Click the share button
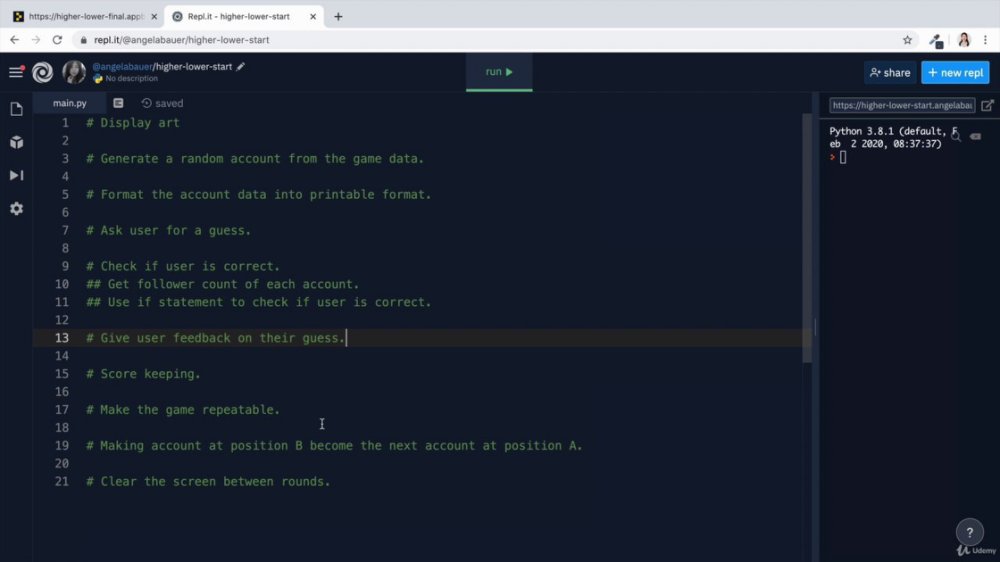 click(x=890, y=73)
